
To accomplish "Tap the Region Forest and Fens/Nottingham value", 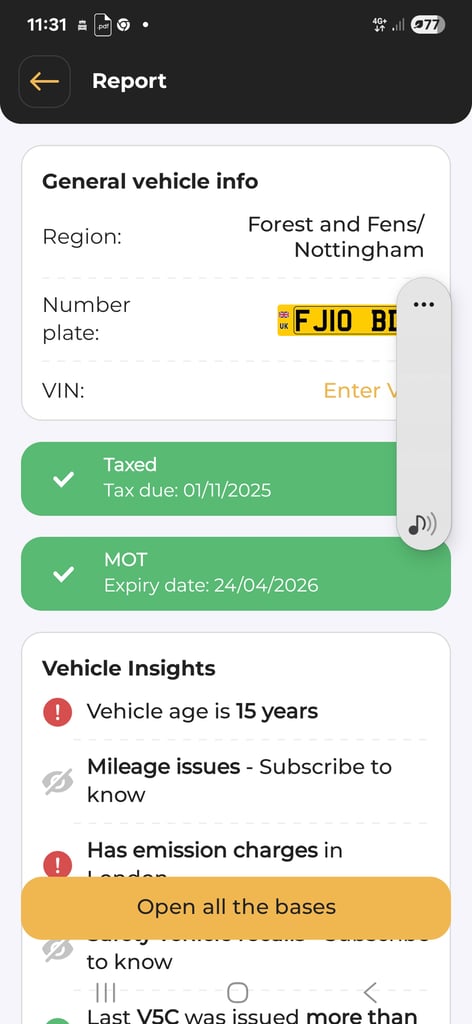I will click(336, 237).
